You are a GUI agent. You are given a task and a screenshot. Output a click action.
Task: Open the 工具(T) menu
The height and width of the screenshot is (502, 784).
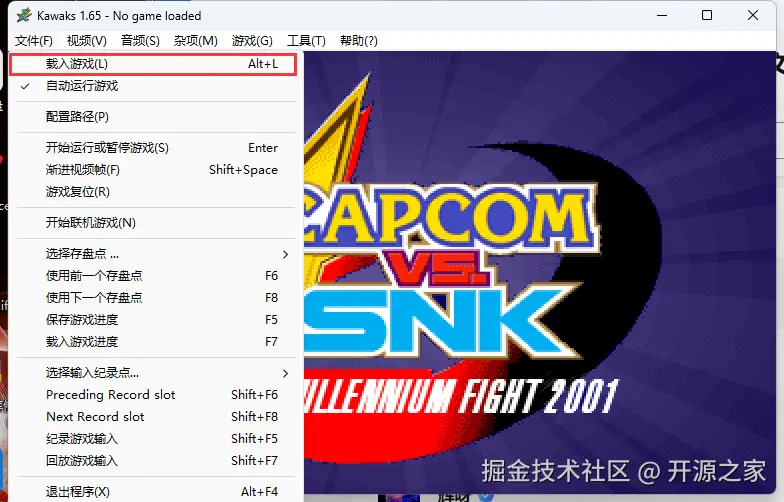pos(306,40)
